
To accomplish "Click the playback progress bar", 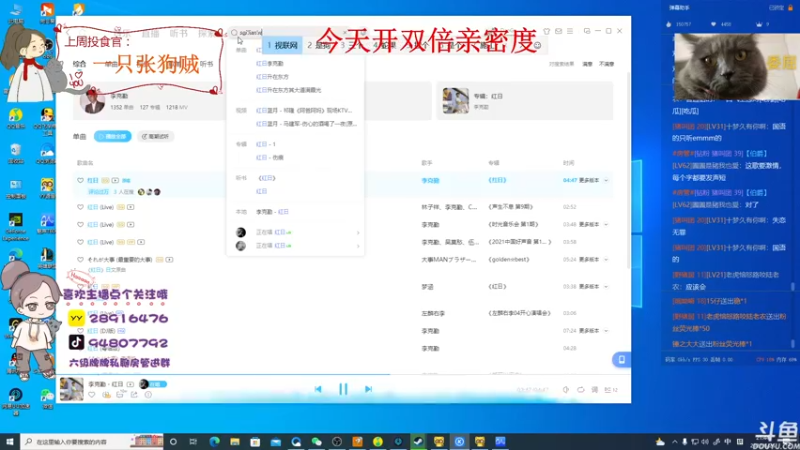I will pyautogui.click(x=343, y=374).
